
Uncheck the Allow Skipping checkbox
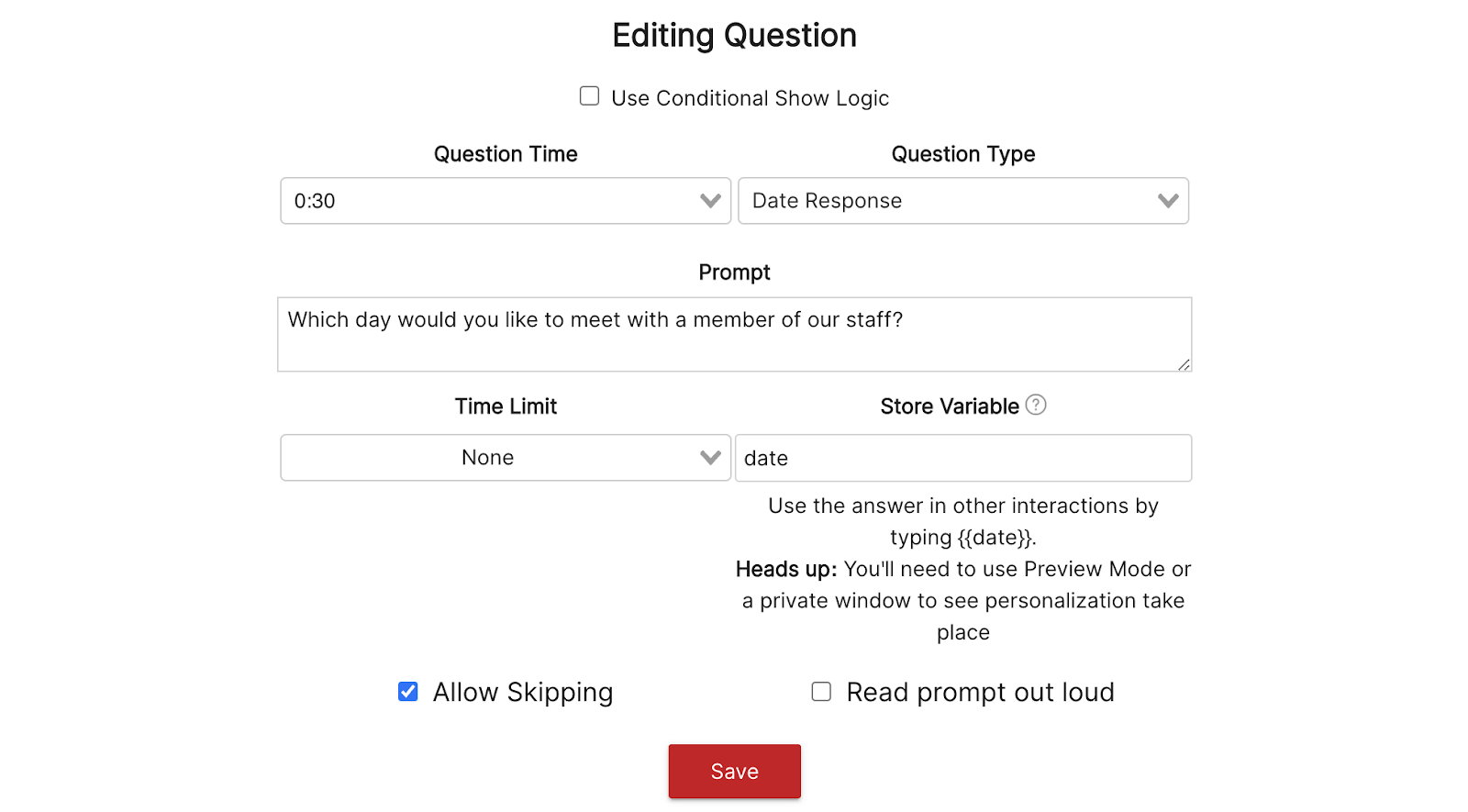[x=408, y=692]
